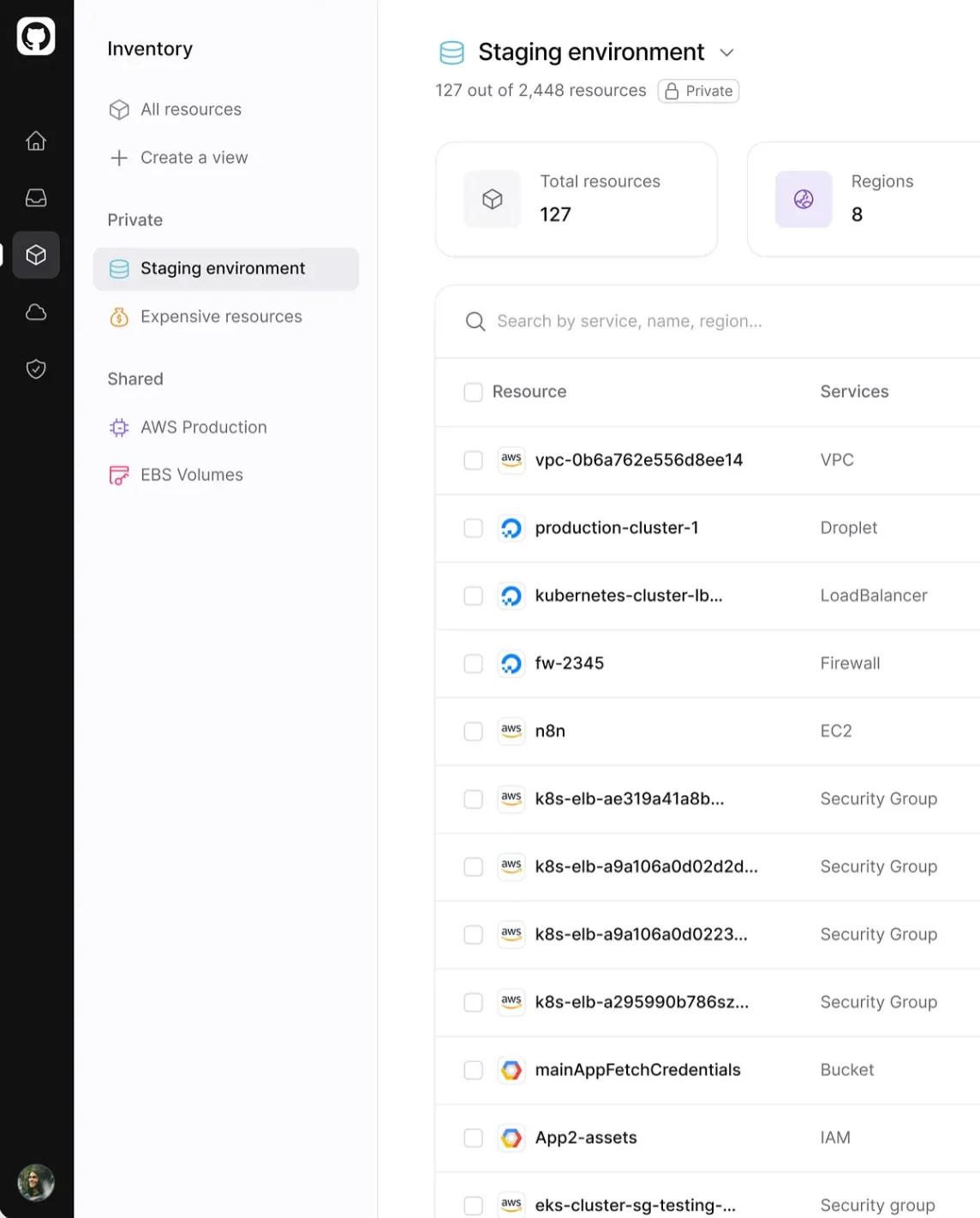Viewport: 980px width, 1218px height.
Task: Click the plus icon for Create a view
Action: [119, 158]
